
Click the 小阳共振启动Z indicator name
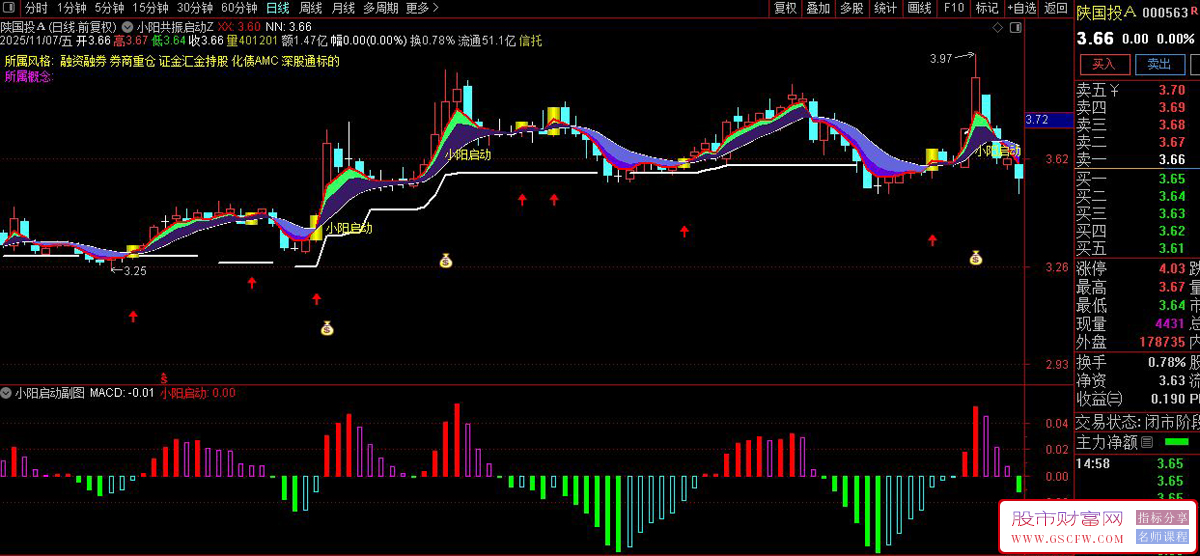coord(175,26)
